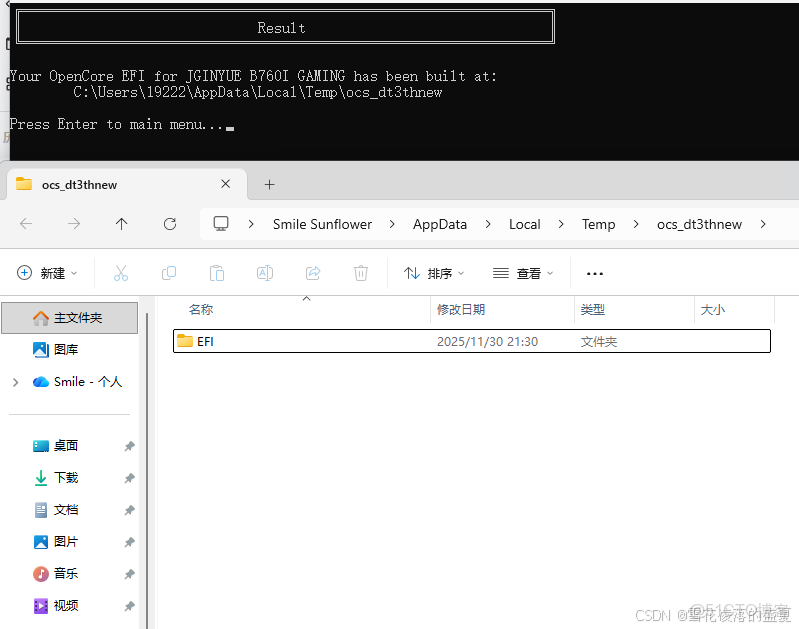
Task: Click the sidebar vertical scrollbar
Action: click(x=147, y=469)
